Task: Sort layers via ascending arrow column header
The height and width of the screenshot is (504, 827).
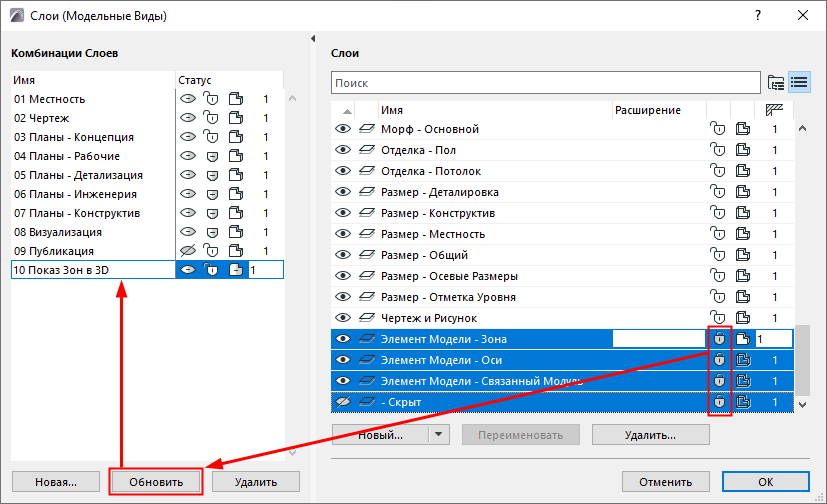Action: click(x=347, y=111)
